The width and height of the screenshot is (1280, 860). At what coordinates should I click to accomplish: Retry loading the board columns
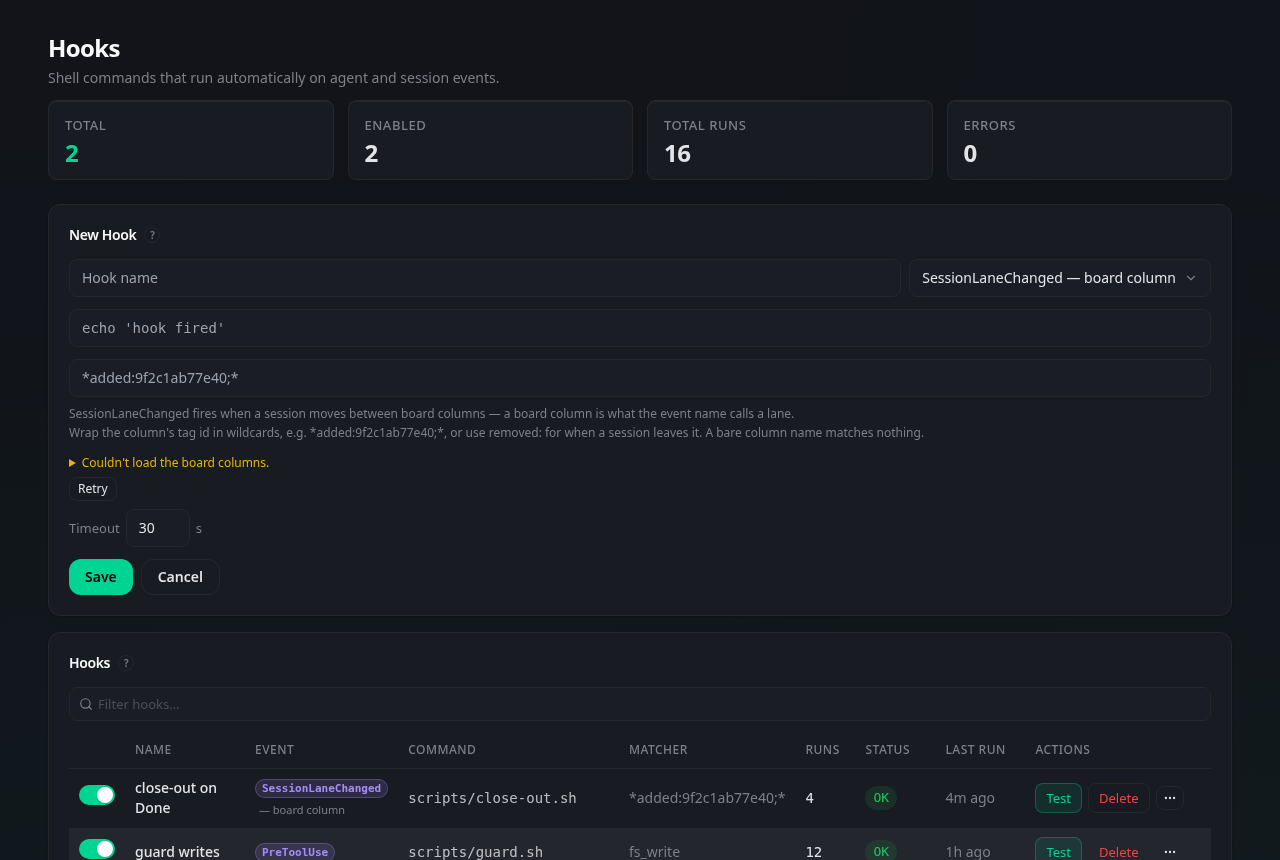tap(93, 488)
